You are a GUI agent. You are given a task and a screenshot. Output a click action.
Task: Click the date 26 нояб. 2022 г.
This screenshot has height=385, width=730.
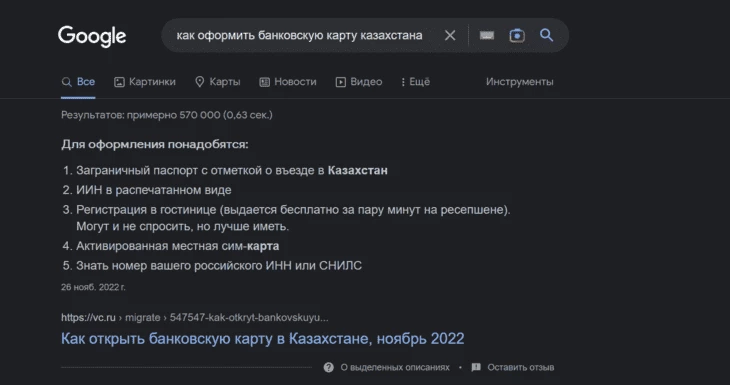coord(93,287)
